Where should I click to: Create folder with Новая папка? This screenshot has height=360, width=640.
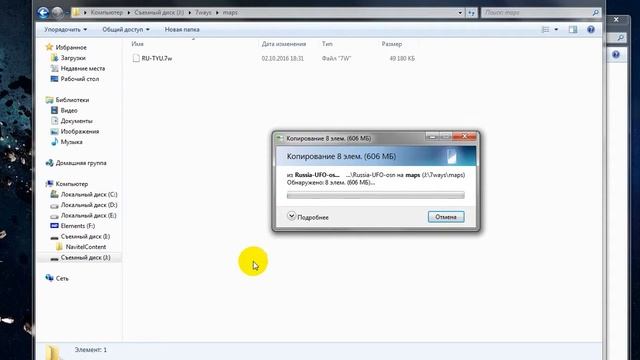click(182, 29)
